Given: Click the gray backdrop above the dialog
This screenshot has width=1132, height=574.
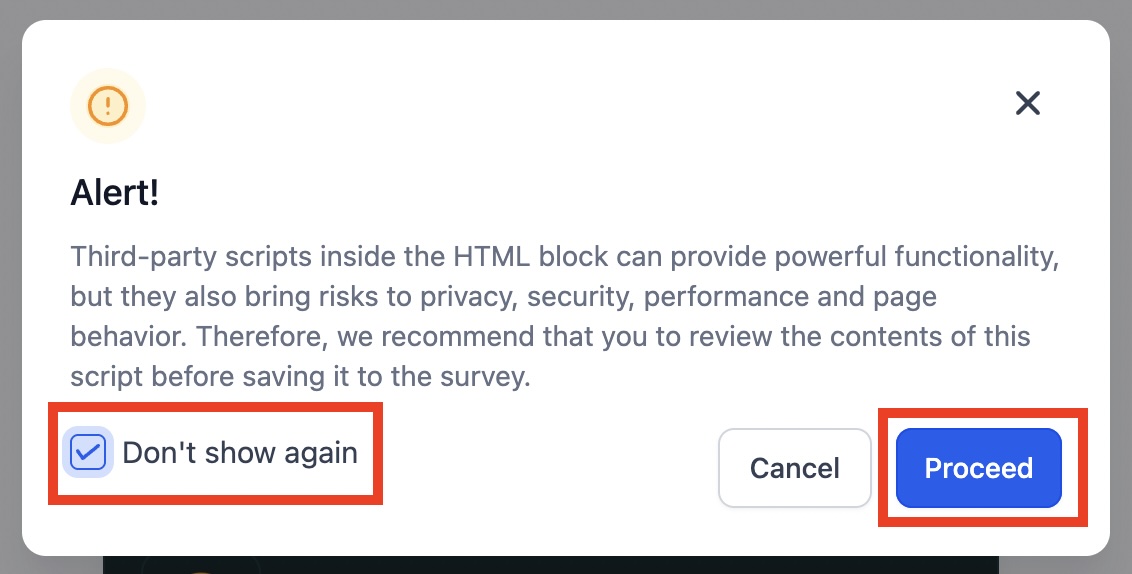Looking at the screenshot, I should click(x=566, y=9).
